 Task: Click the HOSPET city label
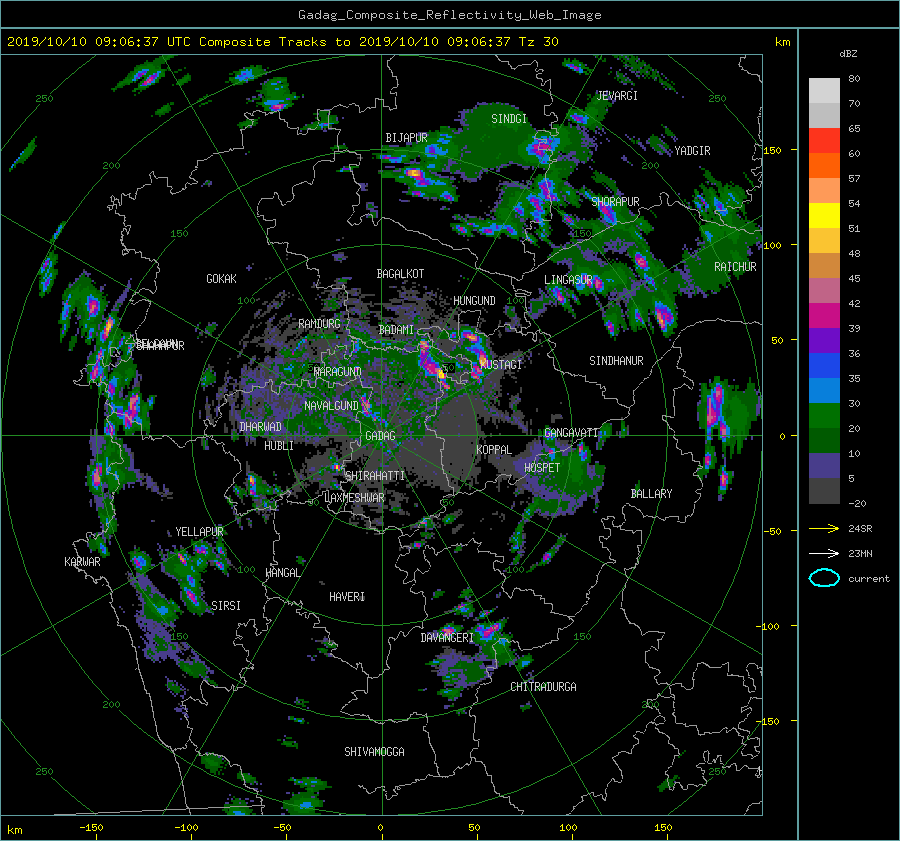(x=542, y=468)
